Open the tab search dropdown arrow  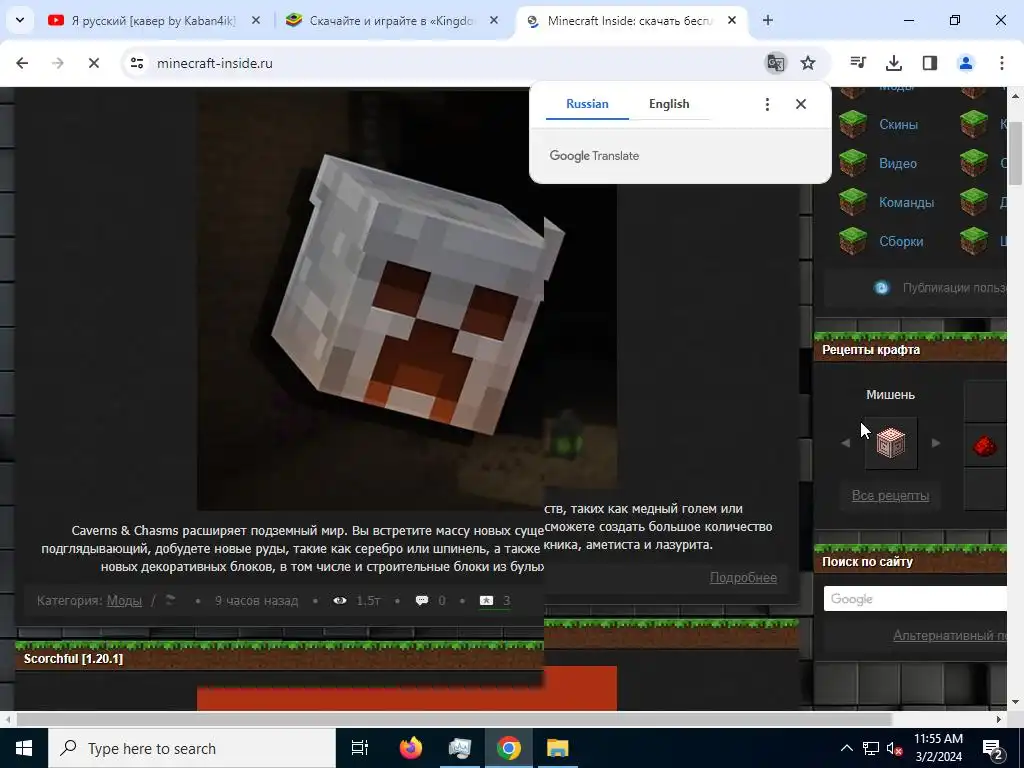20,20
